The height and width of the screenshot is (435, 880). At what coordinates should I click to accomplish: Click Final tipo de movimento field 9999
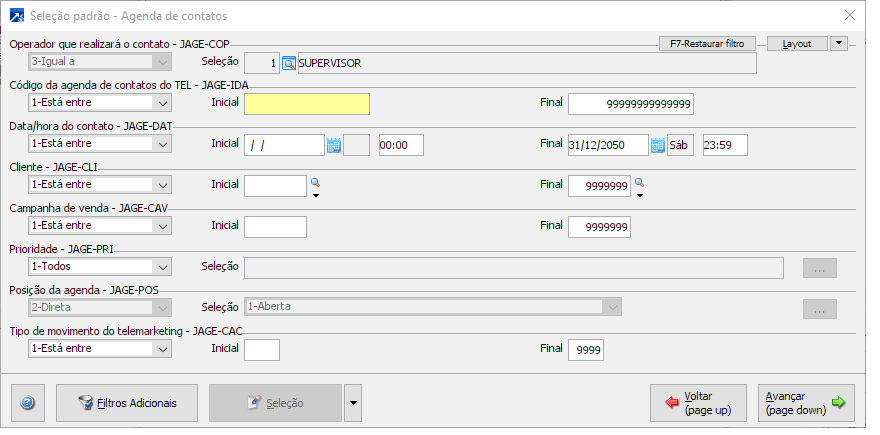coord(586,350)
